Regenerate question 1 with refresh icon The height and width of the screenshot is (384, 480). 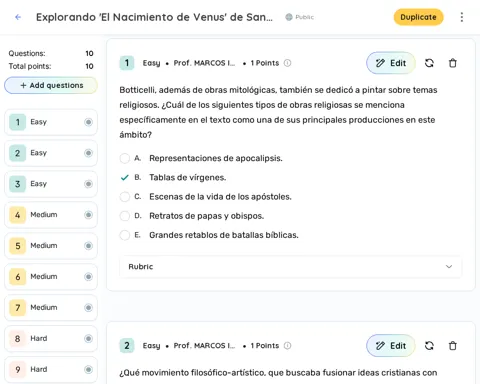(x=429, y=63)
